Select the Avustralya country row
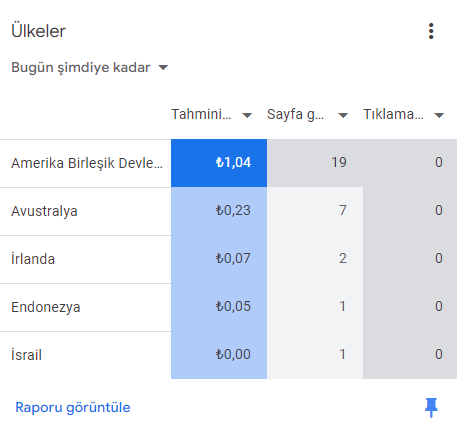 click(x=228, y=211)
